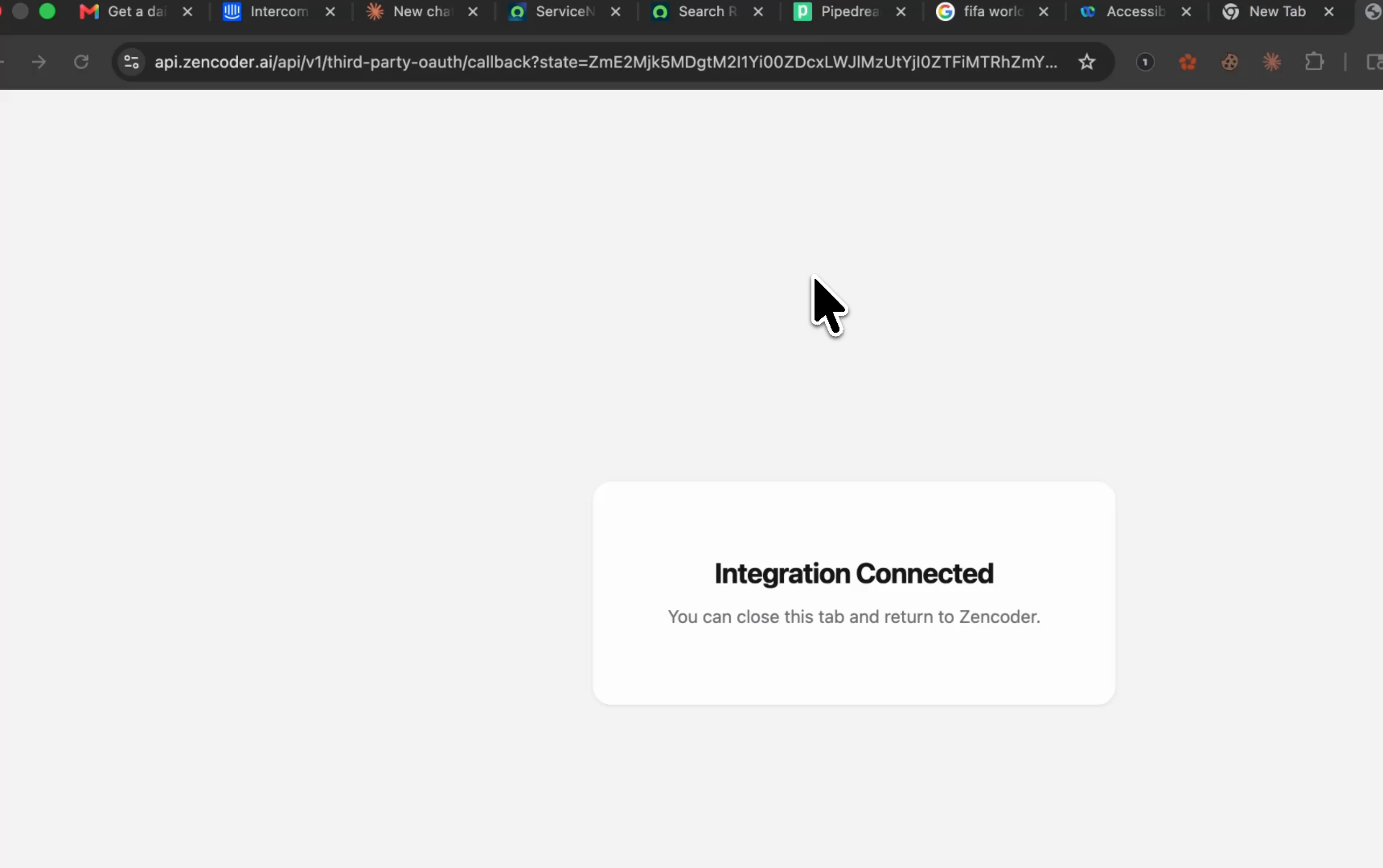Click the Gmail favicon on first tab
This screenshot has width=1383, height=868.
pos(89,12)
